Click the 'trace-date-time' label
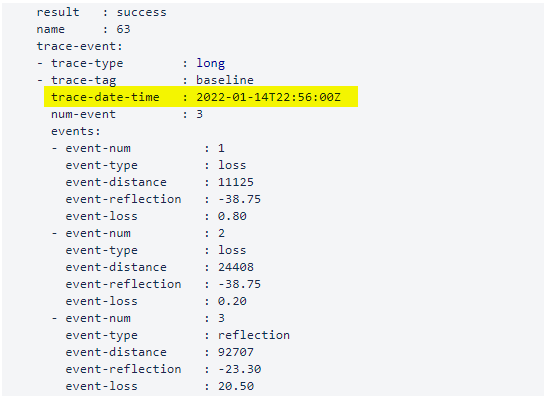The image size is (544, 398). pos(105,97)
